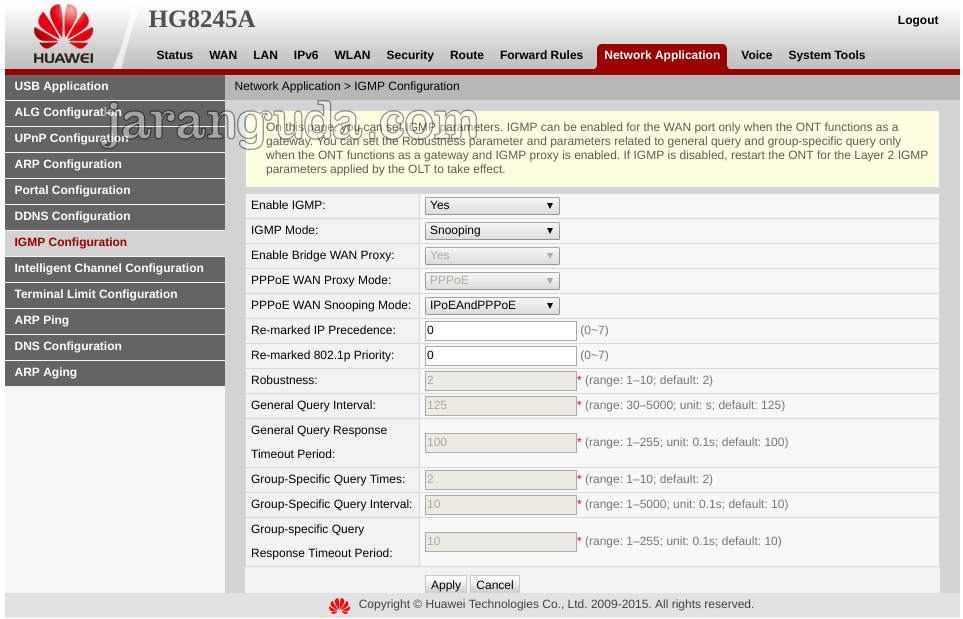Switch to the LAN tab
The image size is (963, 619).
[265, 55]
